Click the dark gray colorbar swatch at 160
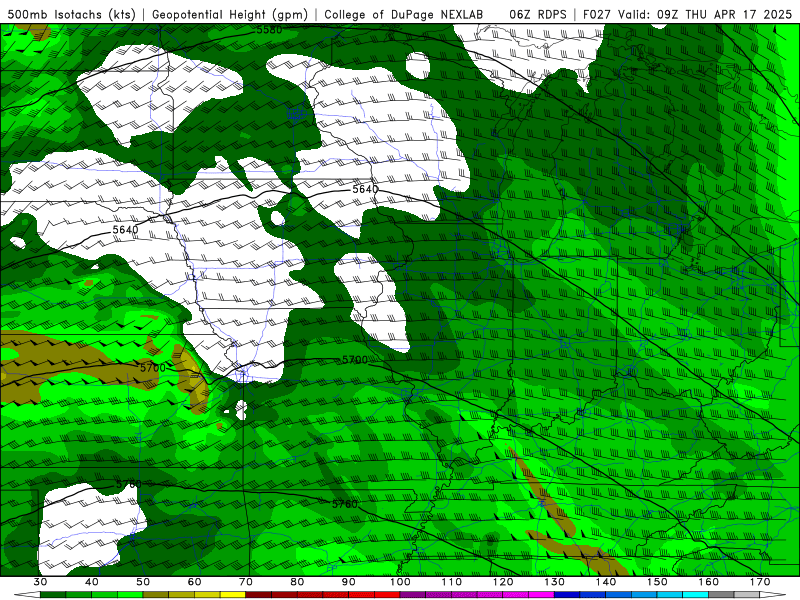 [721, 595]
